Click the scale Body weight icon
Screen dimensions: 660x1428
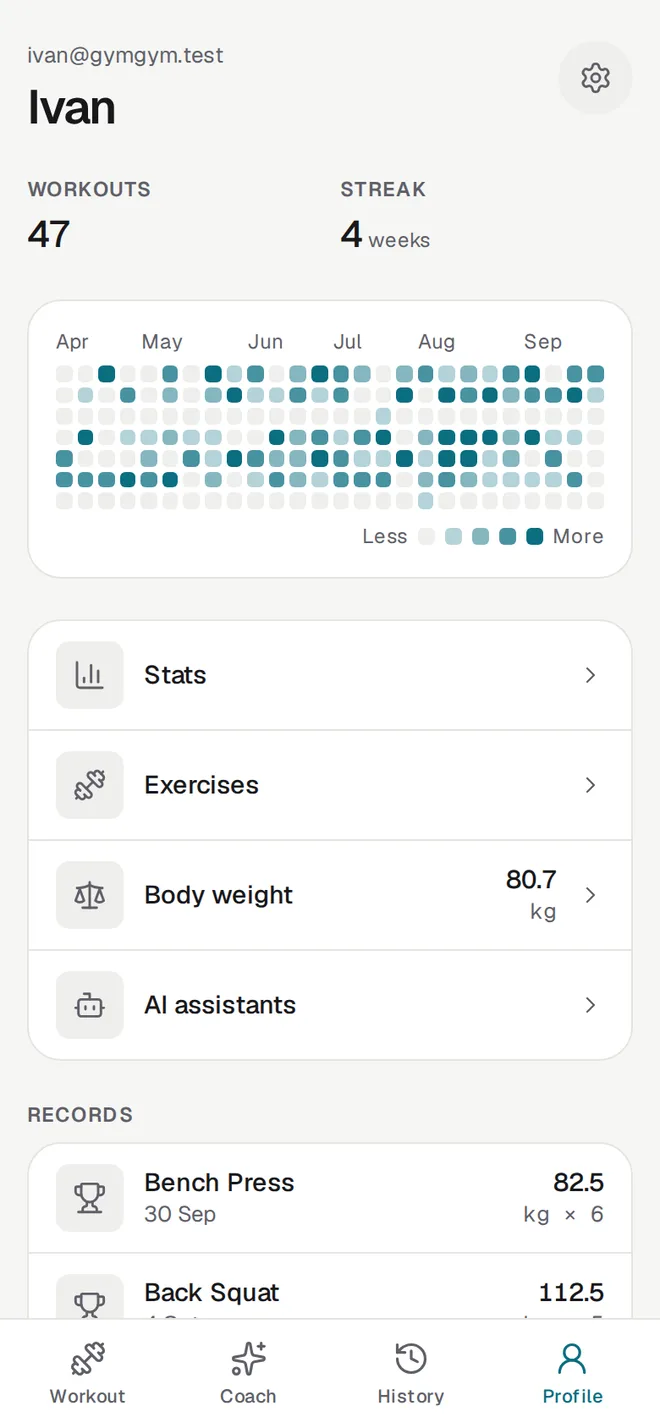coord(90,895)
